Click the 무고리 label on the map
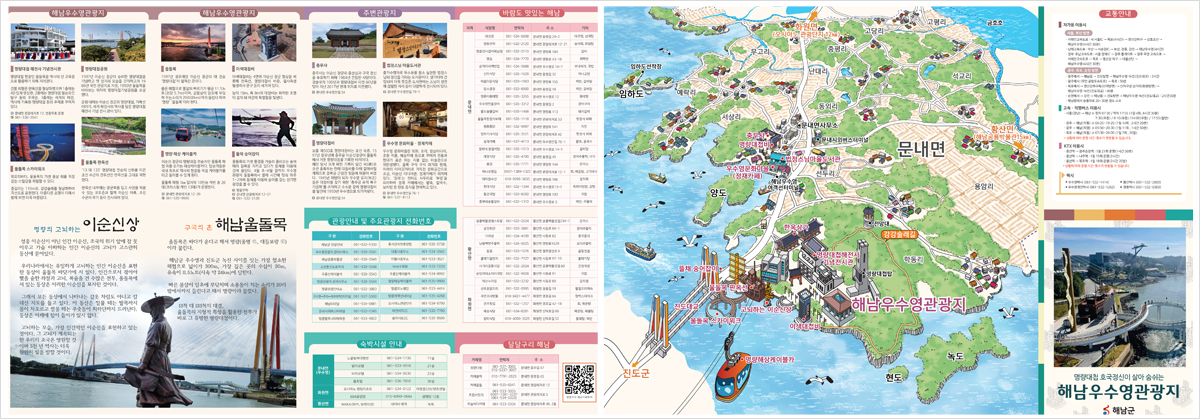Image resolution: width=1200 pixels, height=419 pixels. (x=758, y=50)
